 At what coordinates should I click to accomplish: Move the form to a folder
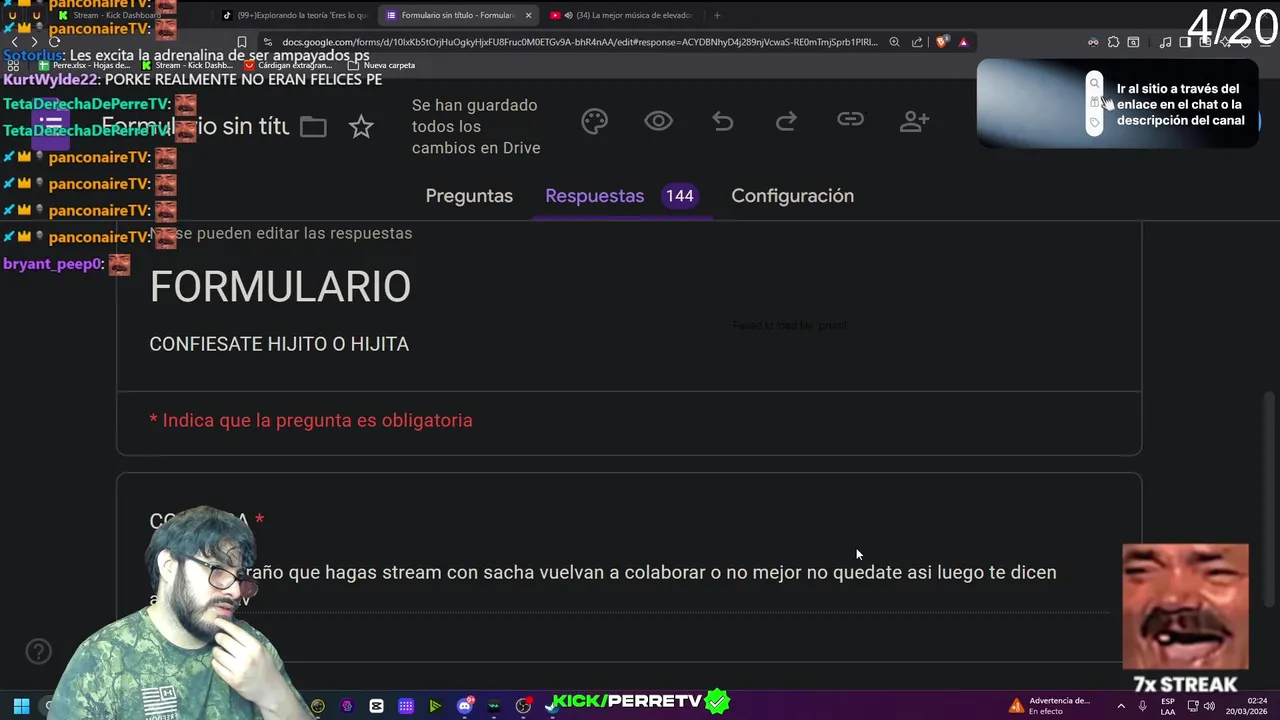click(313, 127)
